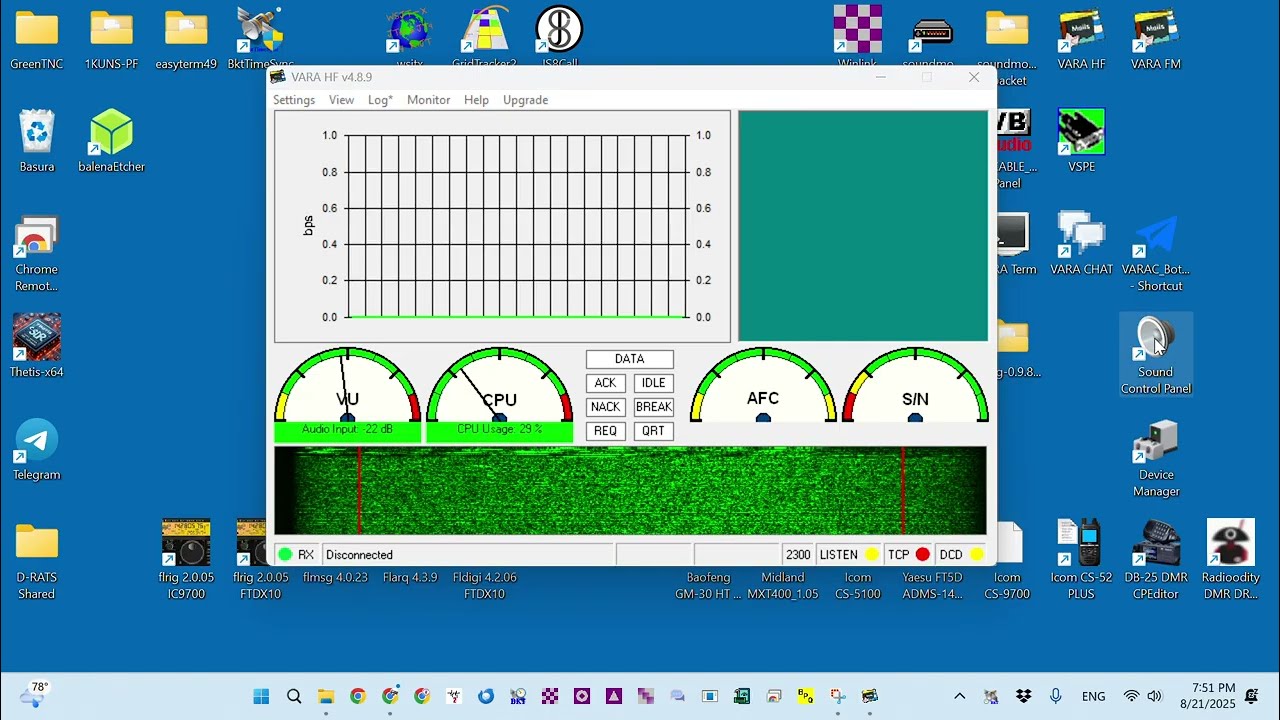Launch the VARA HF desktop shortcut
This screenshot has width=1280, height=720.
[1081, 40]
